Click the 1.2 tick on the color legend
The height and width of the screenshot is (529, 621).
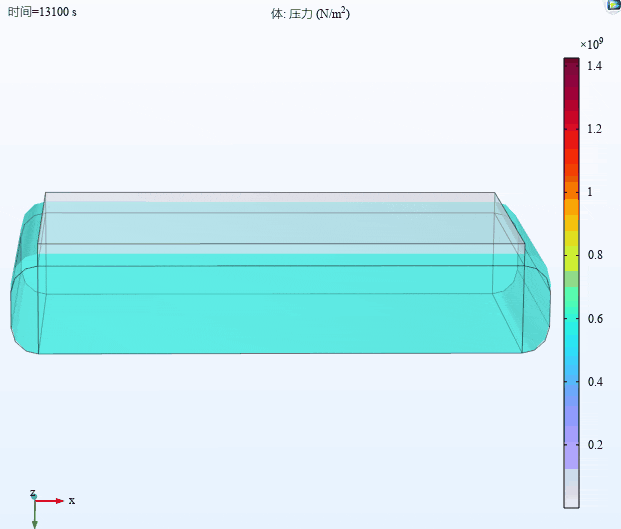594,129
